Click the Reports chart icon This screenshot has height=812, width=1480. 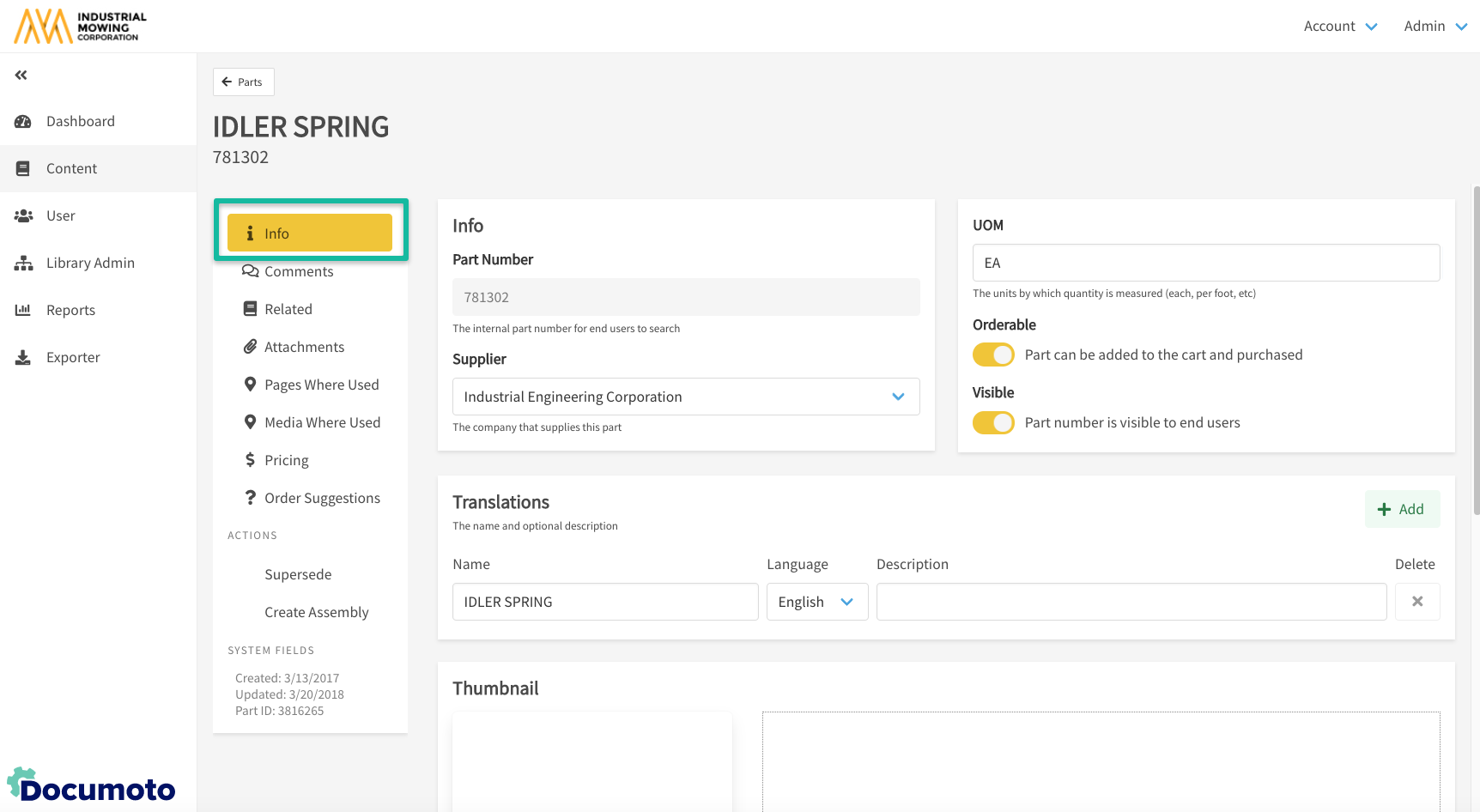click(x=23, y=311)
